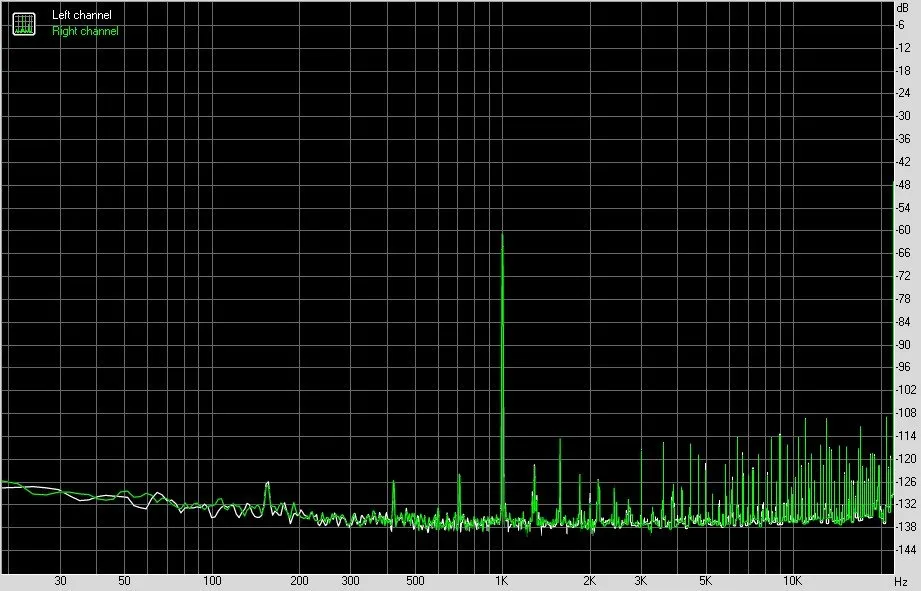This screenshot has height=591, width=921.
Task: Click the 10K frequency axis label
Action: tap(792, 581)
